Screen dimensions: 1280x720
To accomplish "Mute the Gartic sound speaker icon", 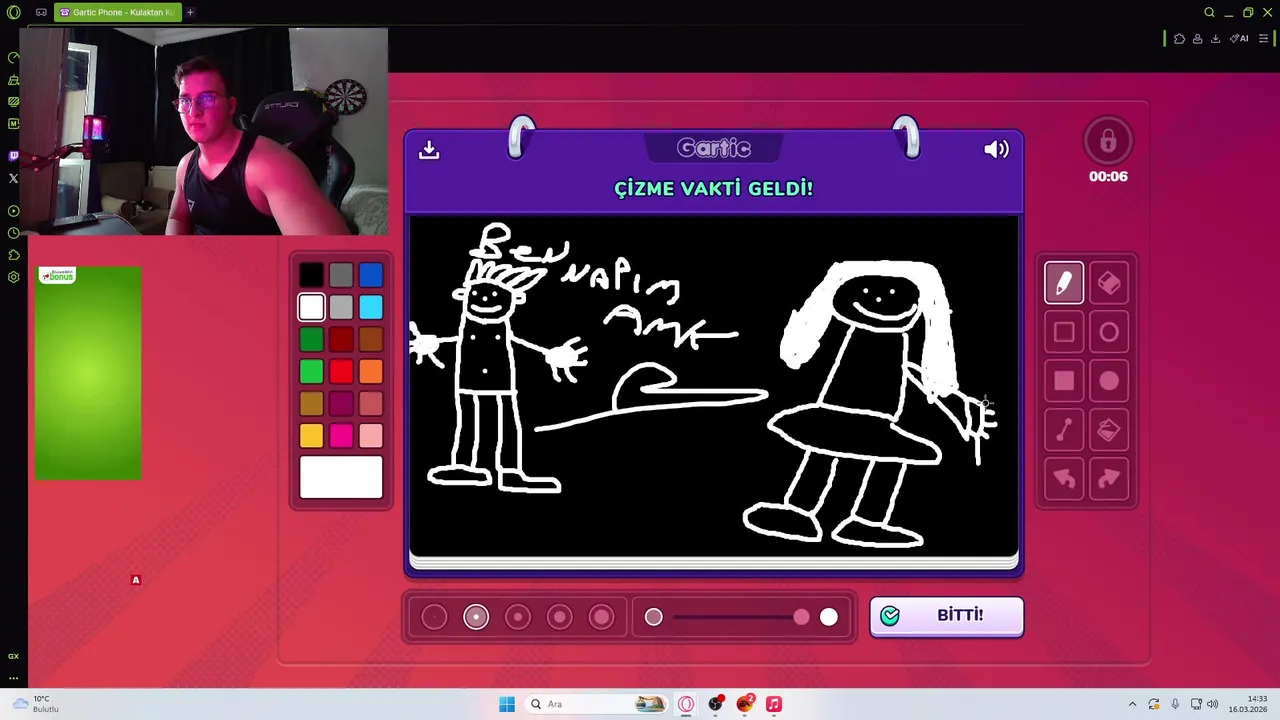I will pyautogui.click(x=996, y=149).
